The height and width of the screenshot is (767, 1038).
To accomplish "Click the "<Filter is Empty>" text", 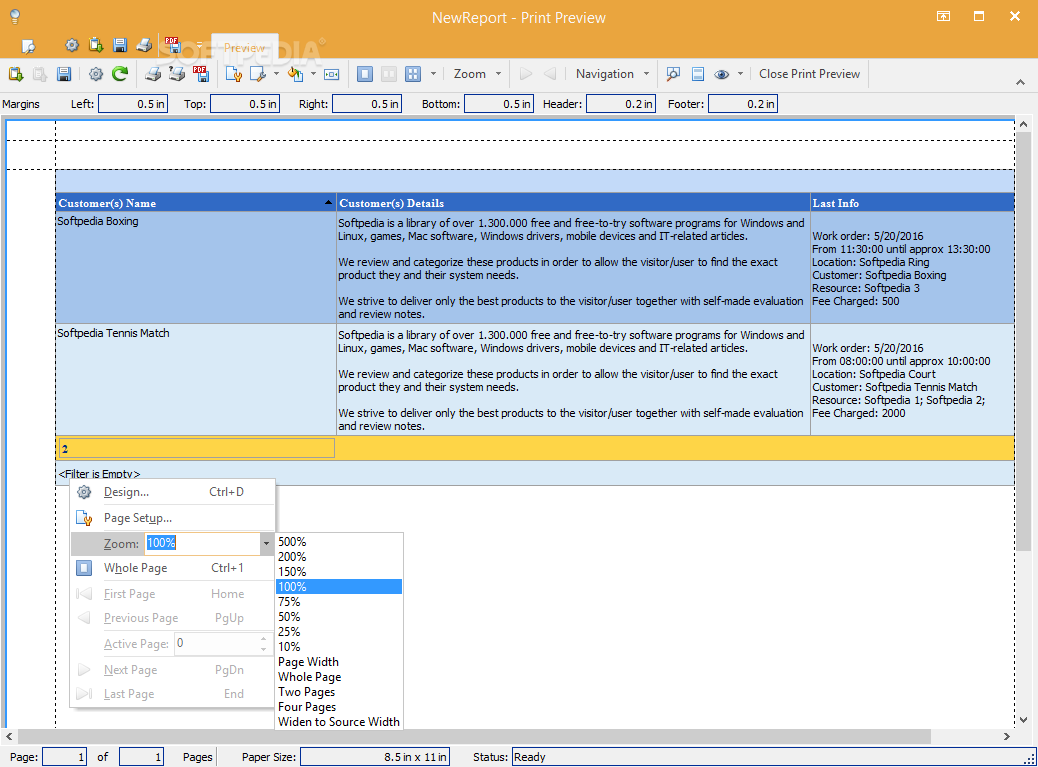I will click(x=99, y=474).
